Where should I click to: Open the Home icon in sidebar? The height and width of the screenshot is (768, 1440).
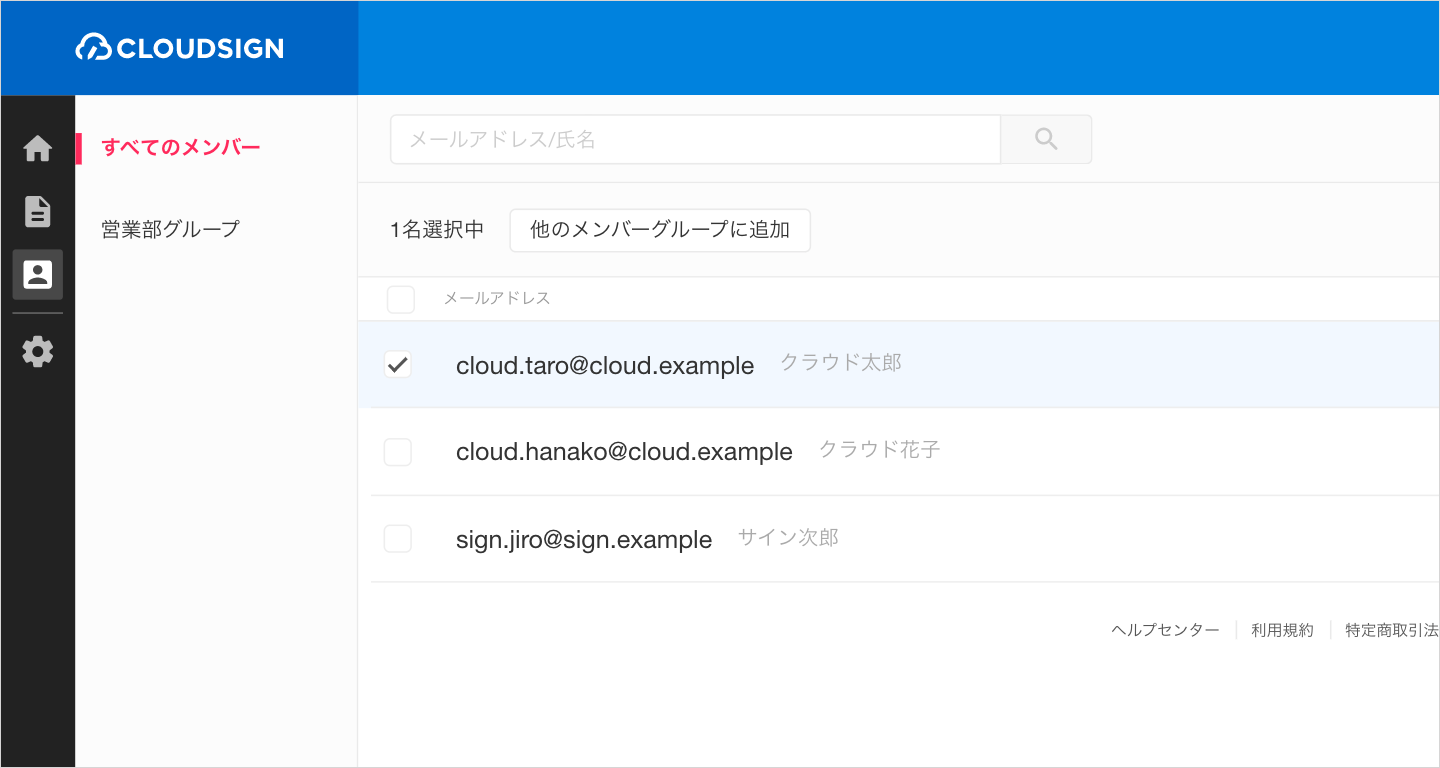click(x=38, y=149)
